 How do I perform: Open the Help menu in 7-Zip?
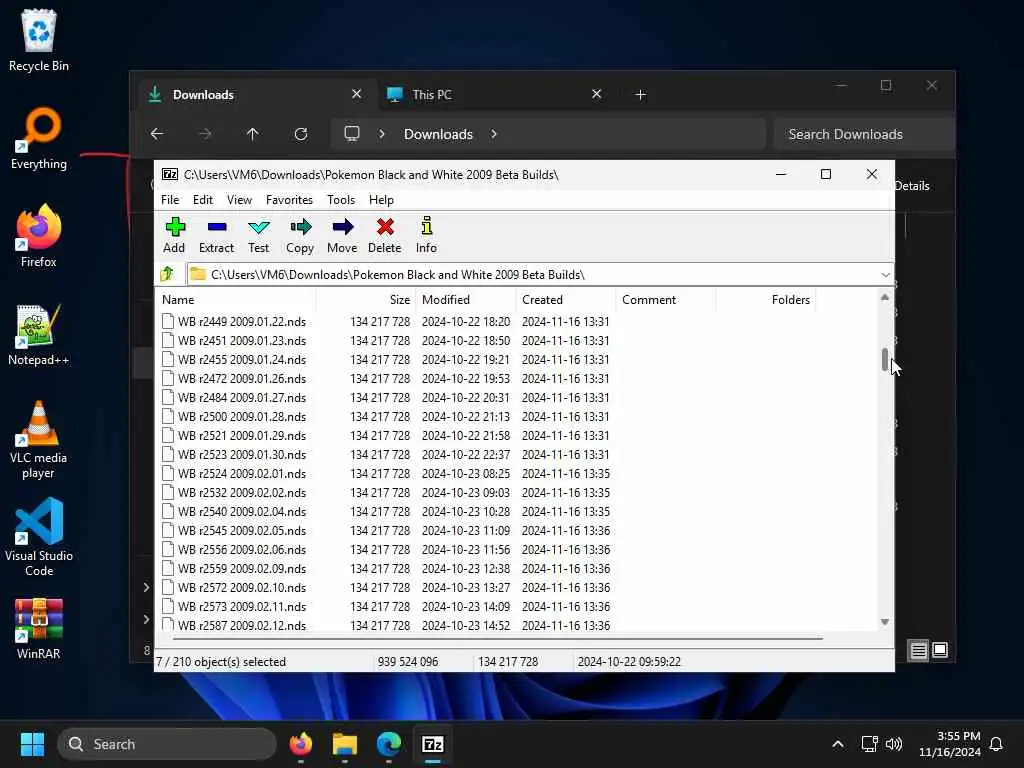(381, 200)
